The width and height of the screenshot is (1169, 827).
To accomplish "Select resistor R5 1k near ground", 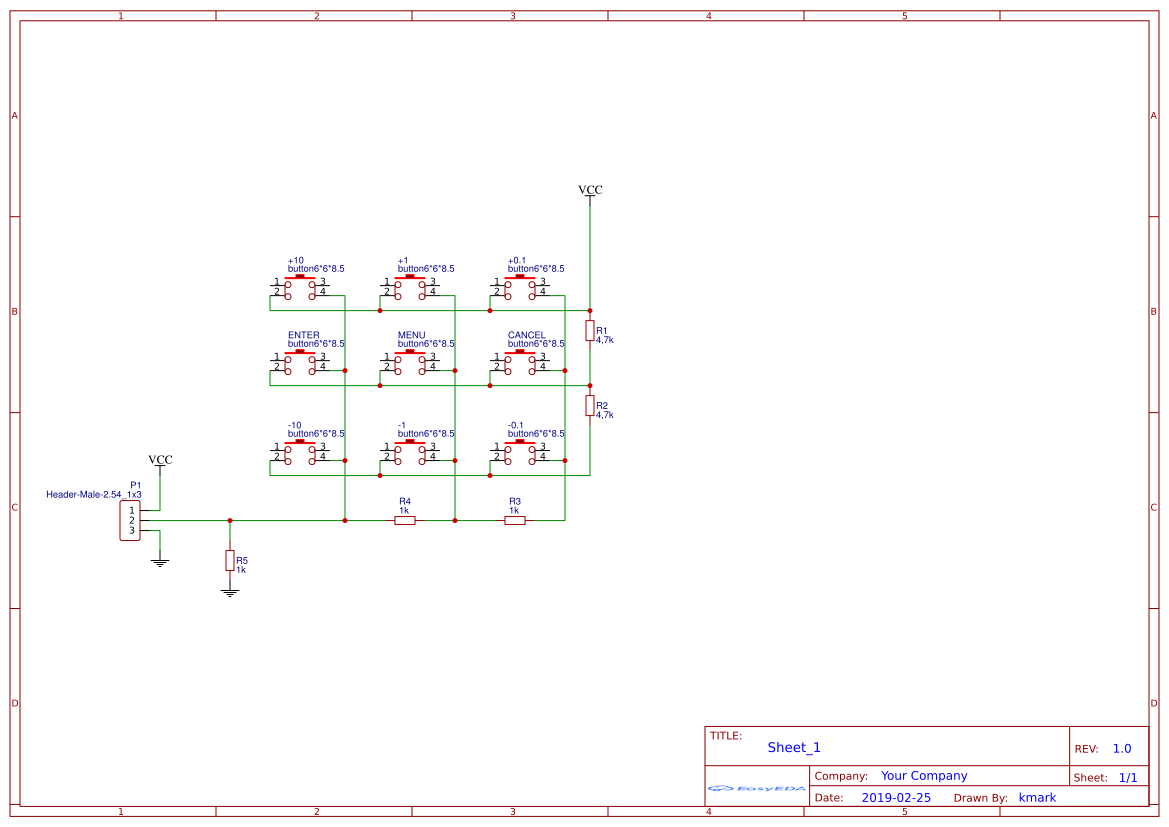I will pyautogui.click(x=230, y=561).
